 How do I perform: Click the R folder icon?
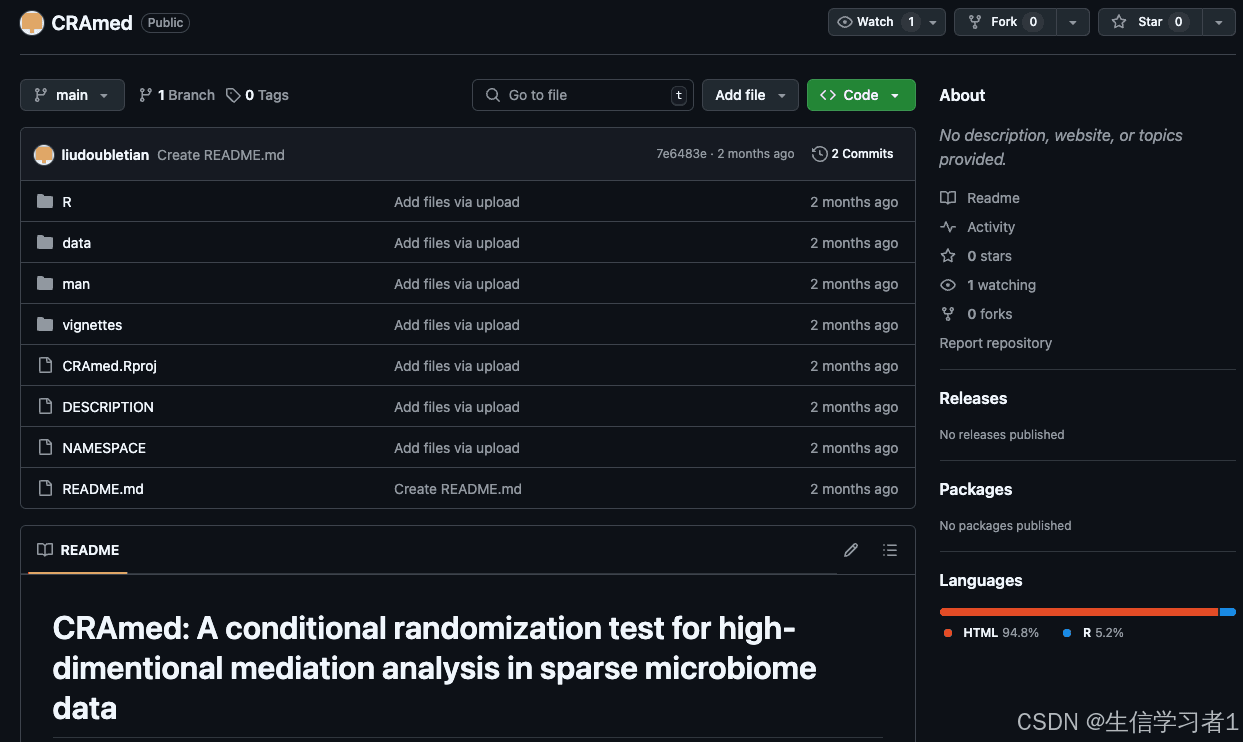pyautogui.click(x=44, y=202)
